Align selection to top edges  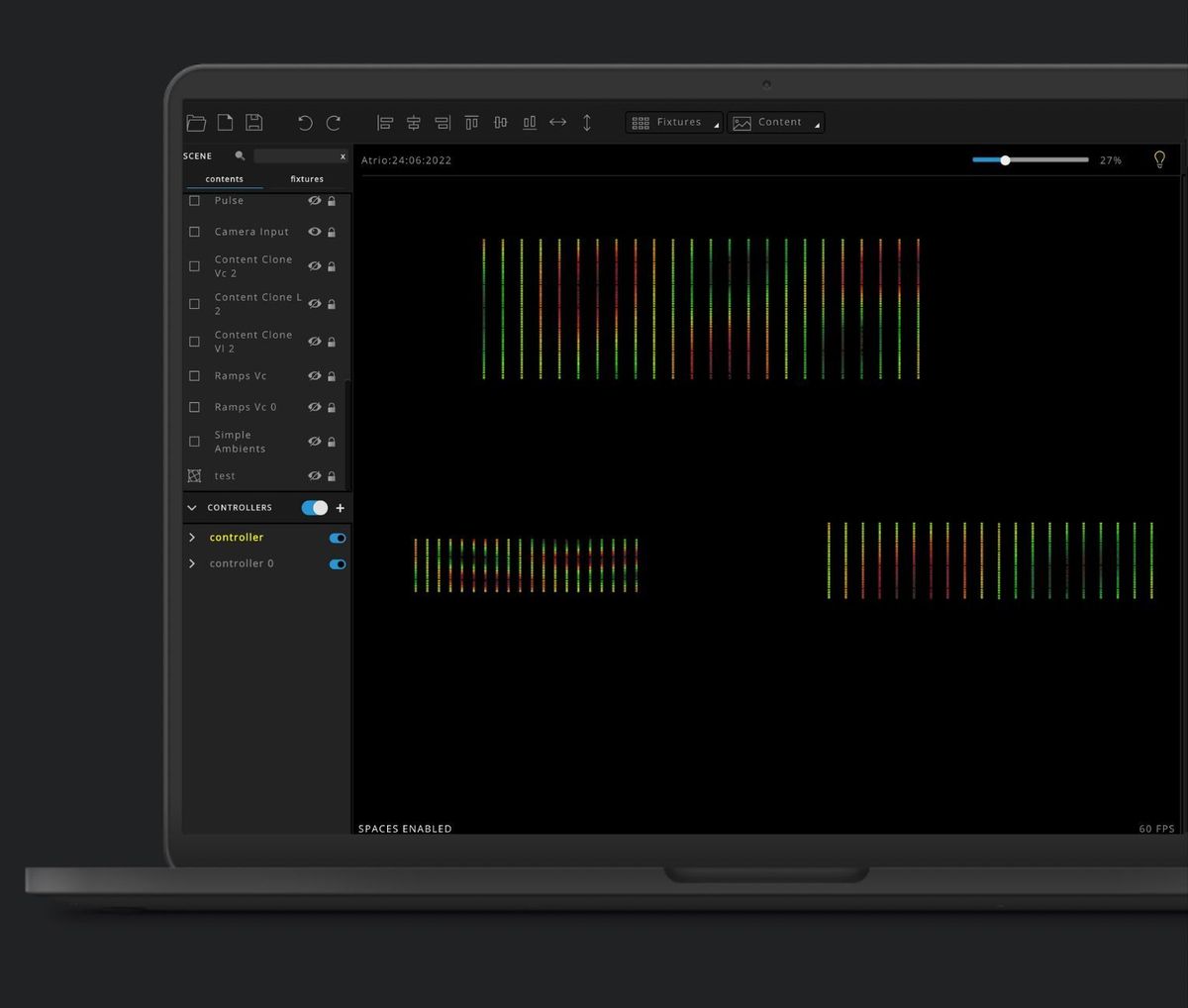[471, 123]
